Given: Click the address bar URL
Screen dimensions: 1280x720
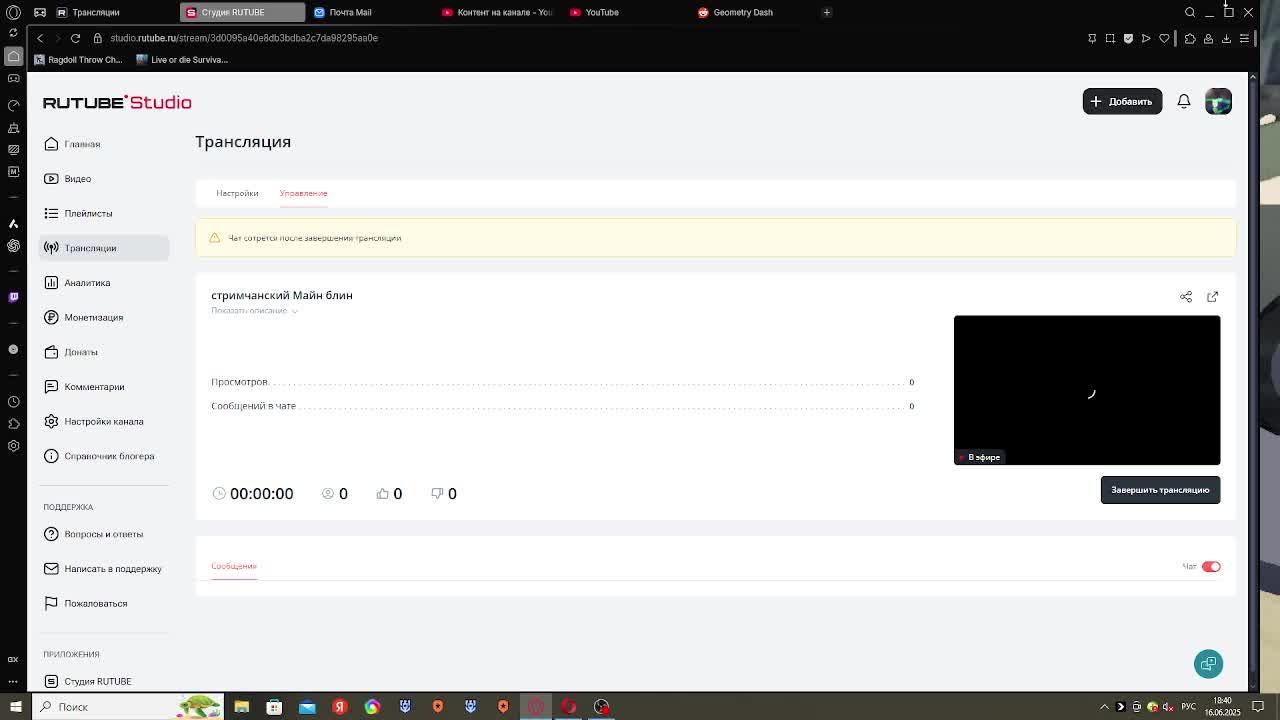Looking at the screenshot, I should click(x=244, y=38).
